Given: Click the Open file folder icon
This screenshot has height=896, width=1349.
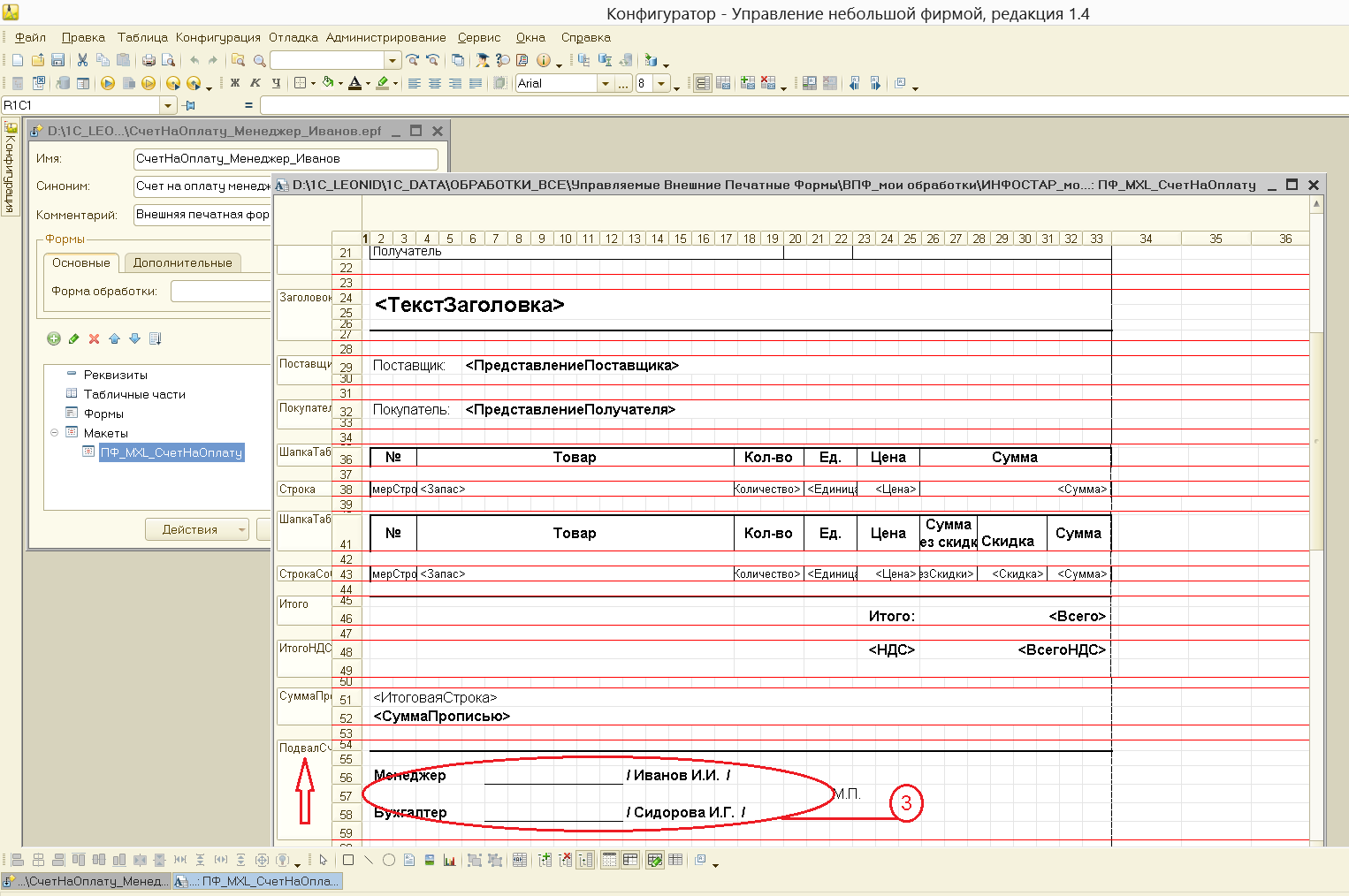Looking at the screenshot, I should [37, 60].
